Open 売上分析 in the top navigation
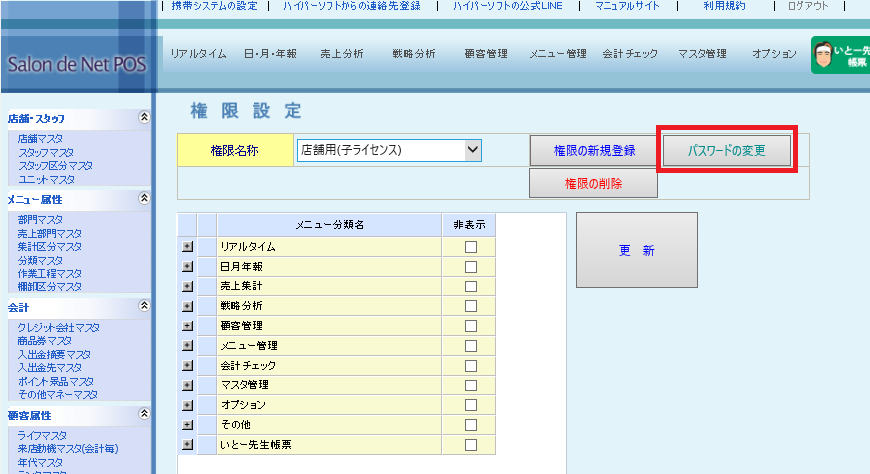870x474 pixels. click(x=342, y=54)
